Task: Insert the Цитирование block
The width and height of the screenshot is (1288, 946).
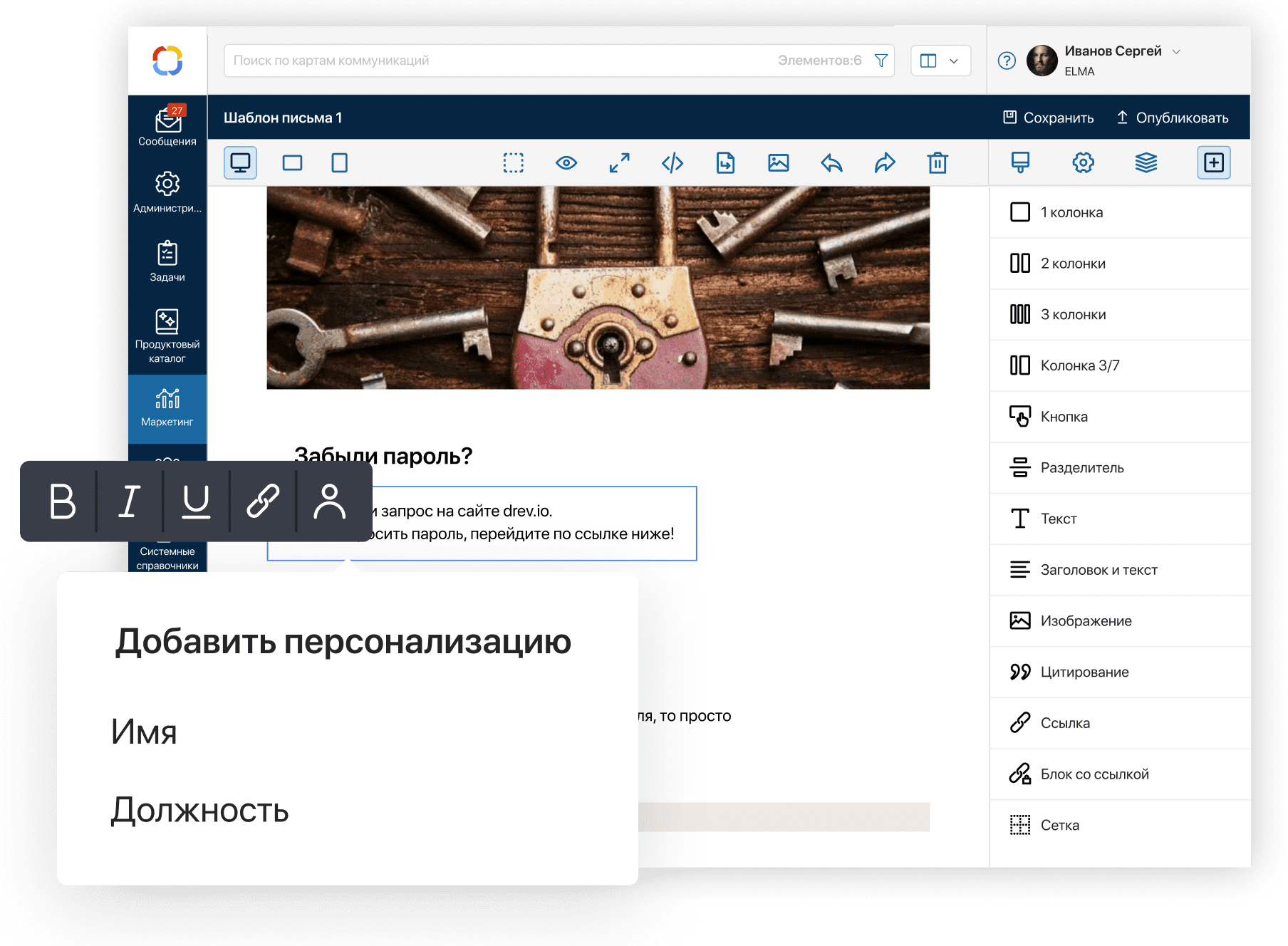Action: pyautogui.click(x=1120, y=672)
